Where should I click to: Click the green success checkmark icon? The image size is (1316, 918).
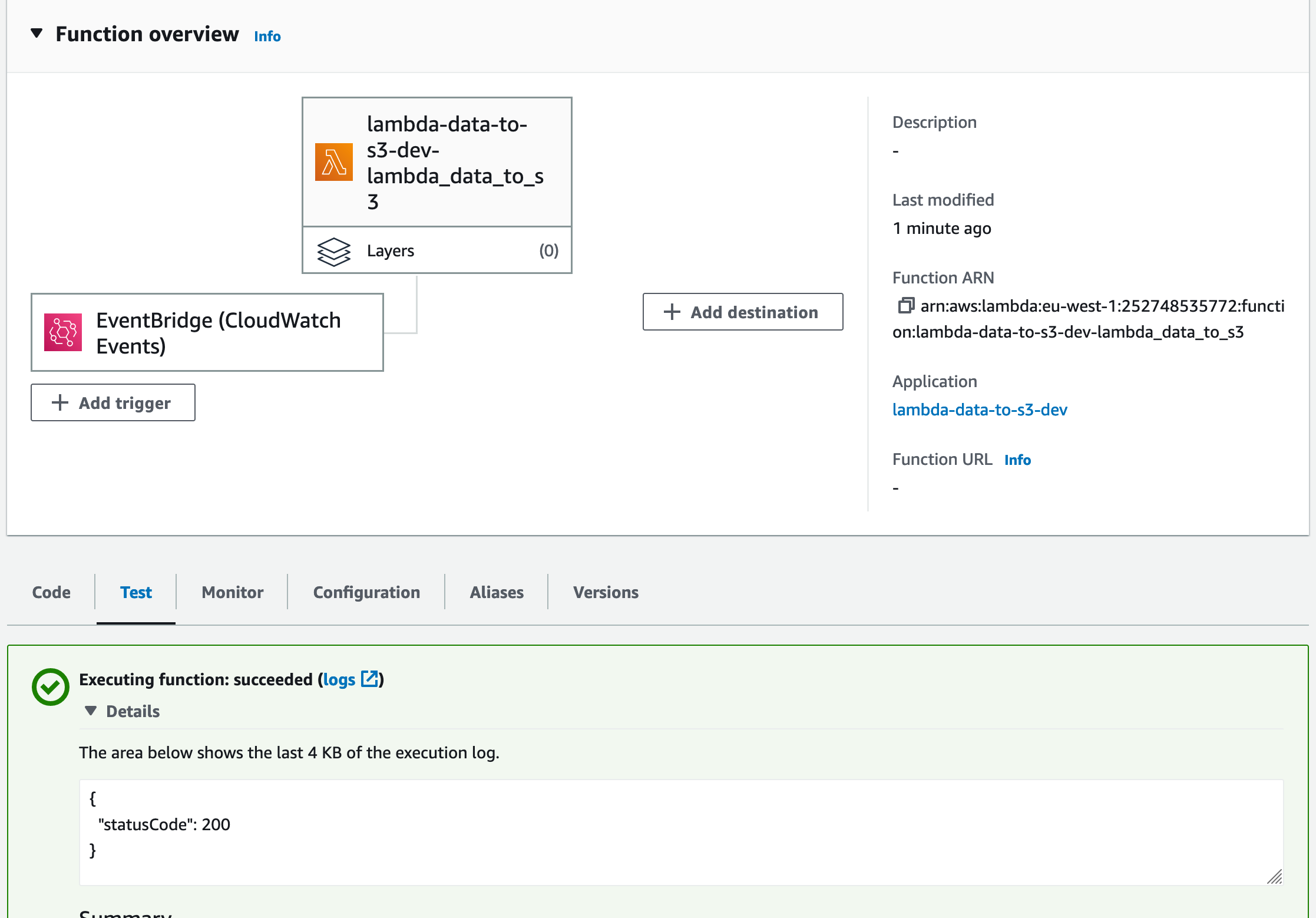pyautogui.click(x=51, y=686)
